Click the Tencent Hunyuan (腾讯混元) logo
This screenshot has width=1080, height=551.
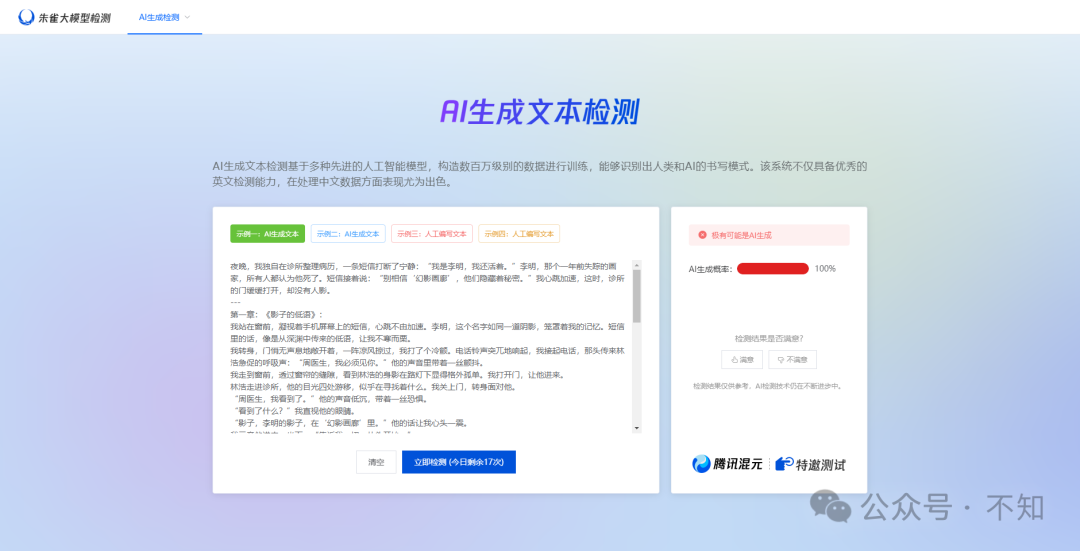point(727,464)
